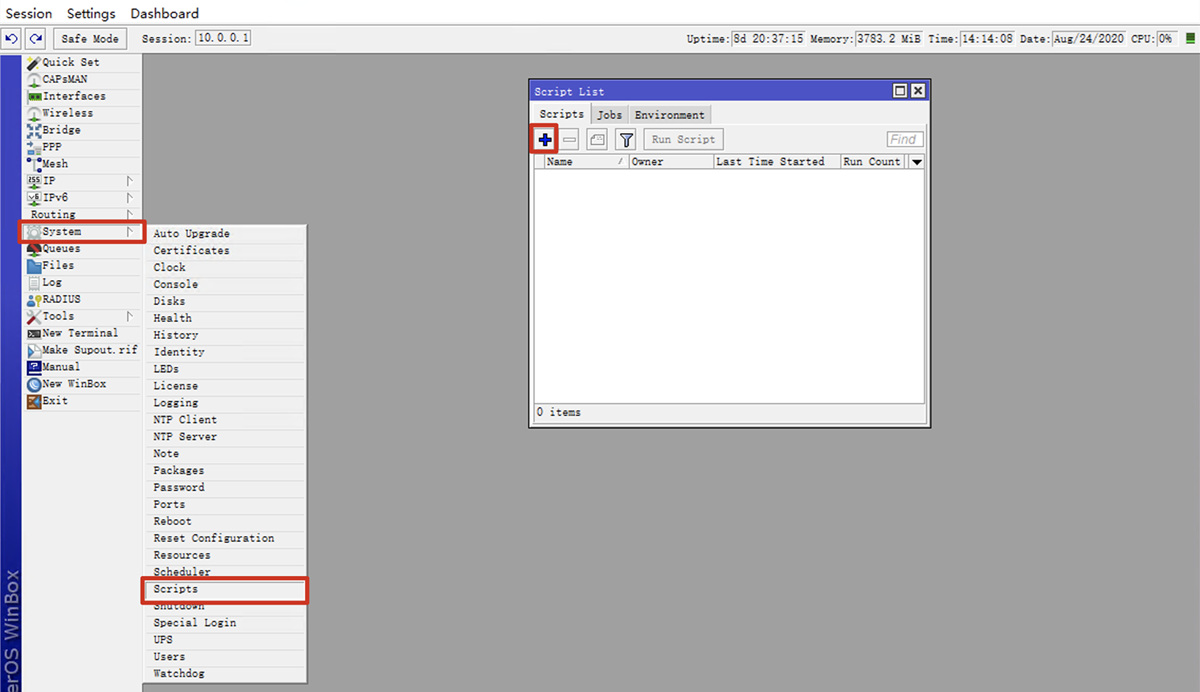The height and width of the screenshot is (692, 1200).
Task: Open the Wireless sidebar entry
Action: click(67, 113)
